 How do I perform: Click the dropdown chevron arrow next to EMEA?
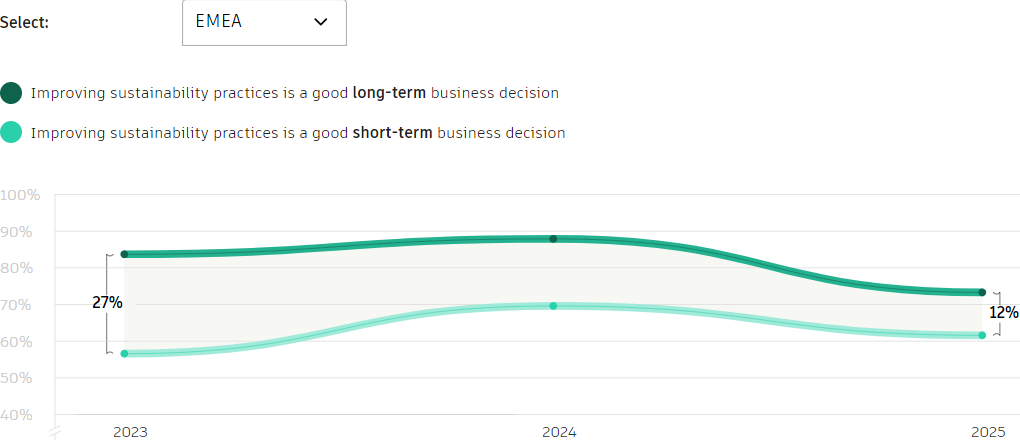321,22
